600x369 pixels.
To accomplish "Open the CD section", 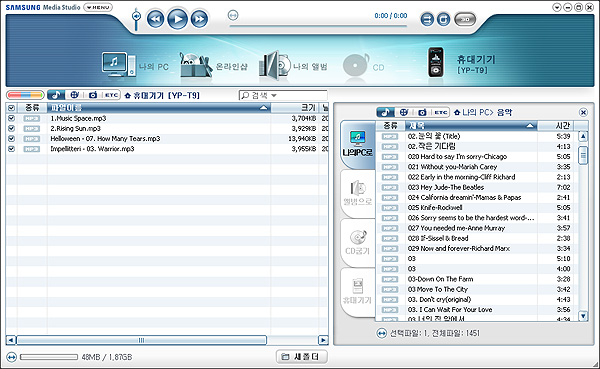I will [364, 66].
